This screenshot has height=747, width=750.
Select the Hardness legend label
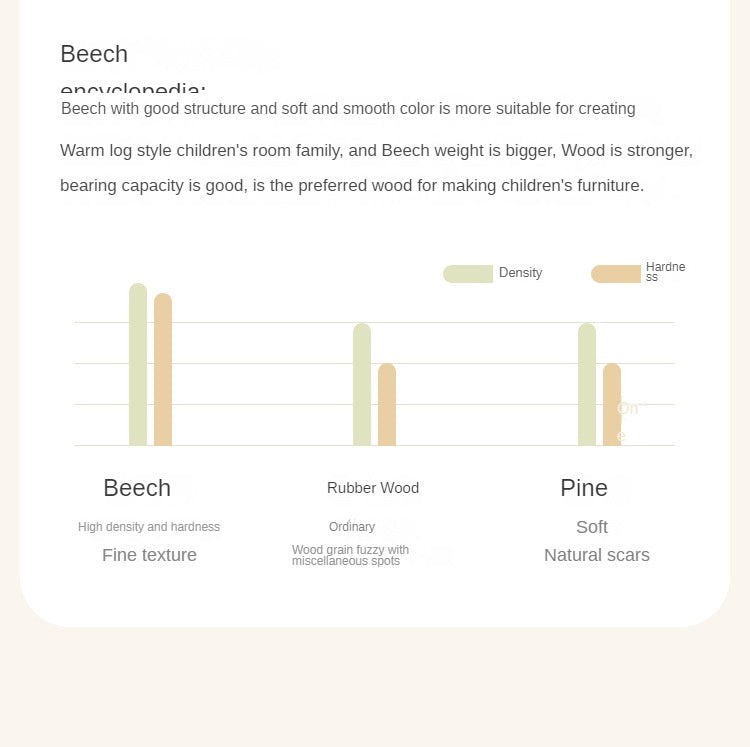665,272
